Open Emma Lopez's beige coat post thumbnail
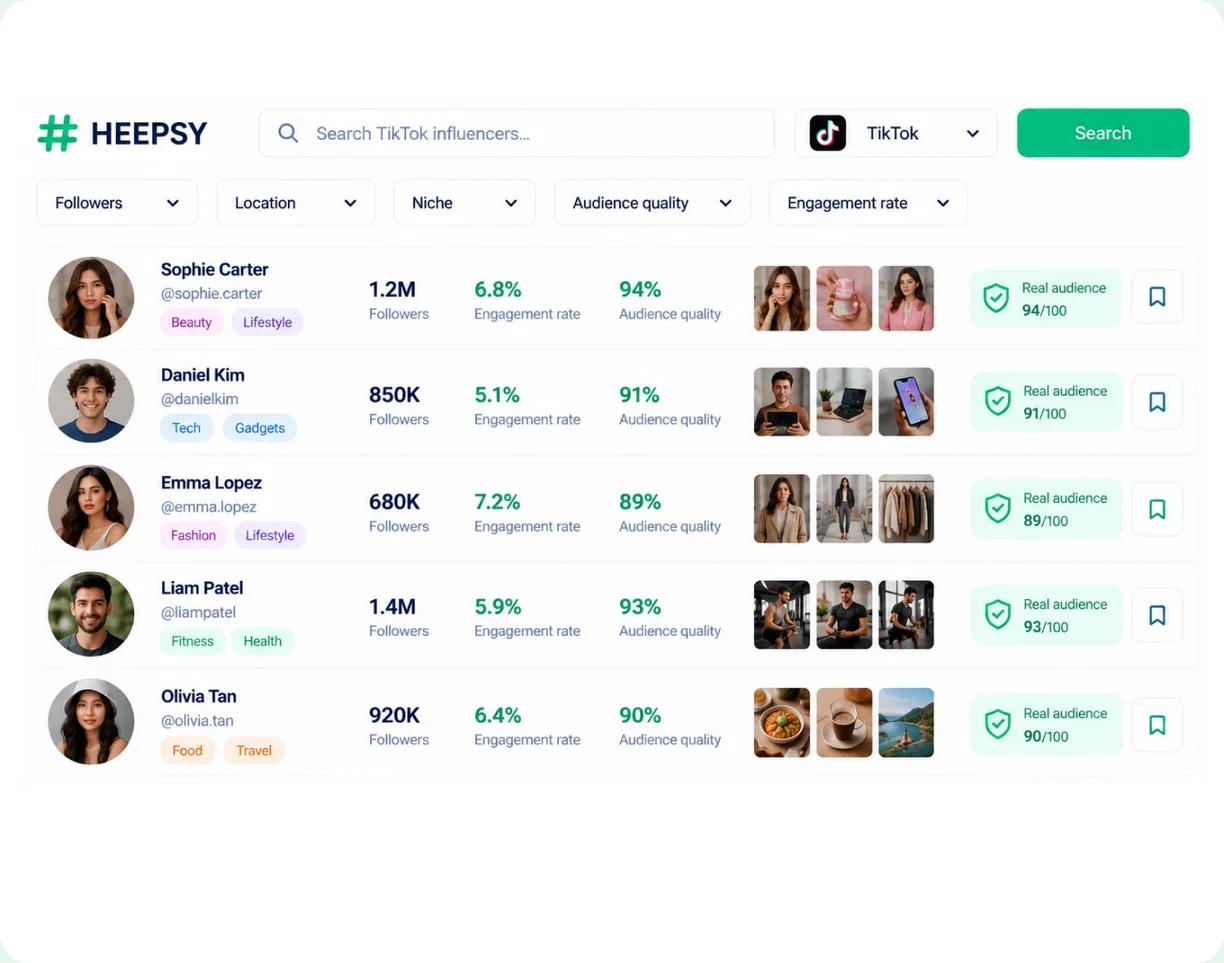 pos(782,509)
